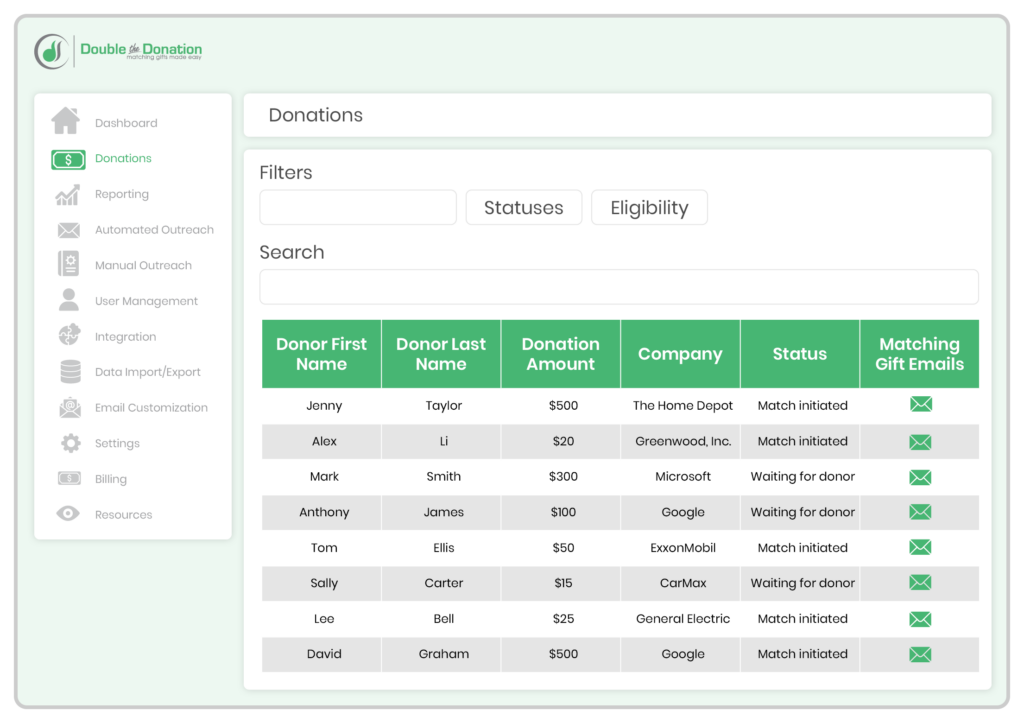
Task: Click the 'Microsoft' company cell
Action: (682, 477)
